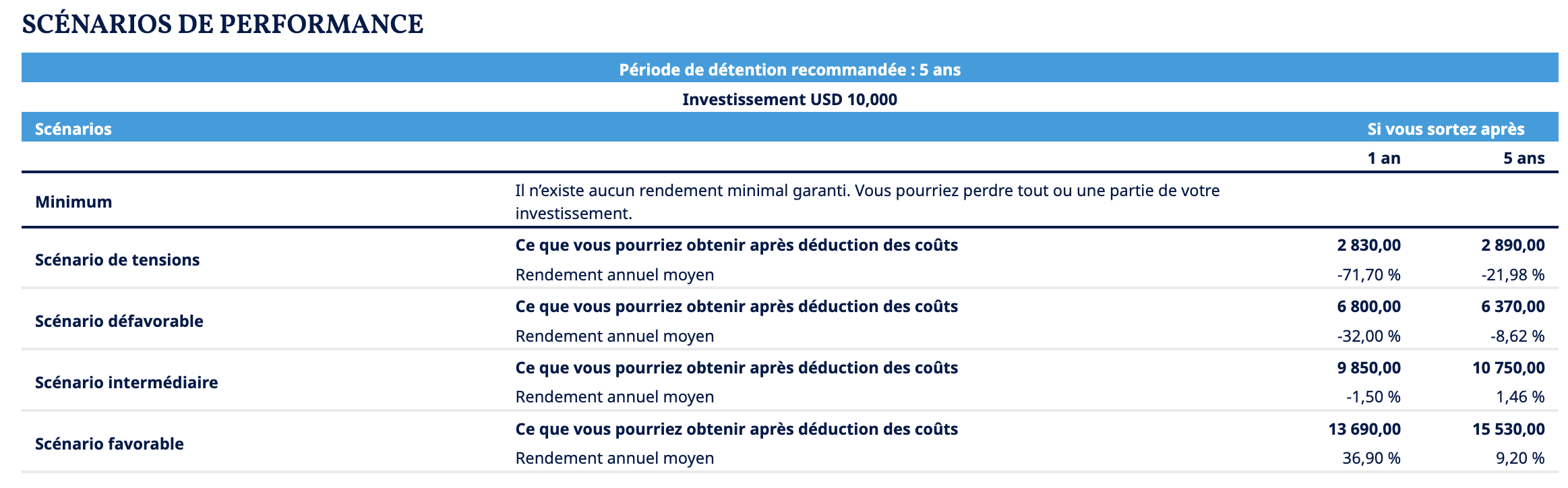Select the "Scénario de tensions" row label

[117, 260]
